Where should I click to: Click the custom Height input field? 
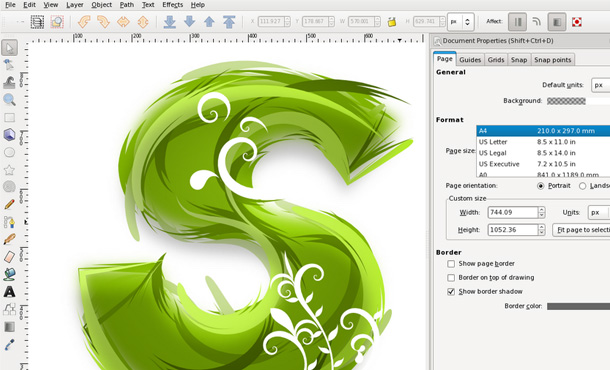513,230
